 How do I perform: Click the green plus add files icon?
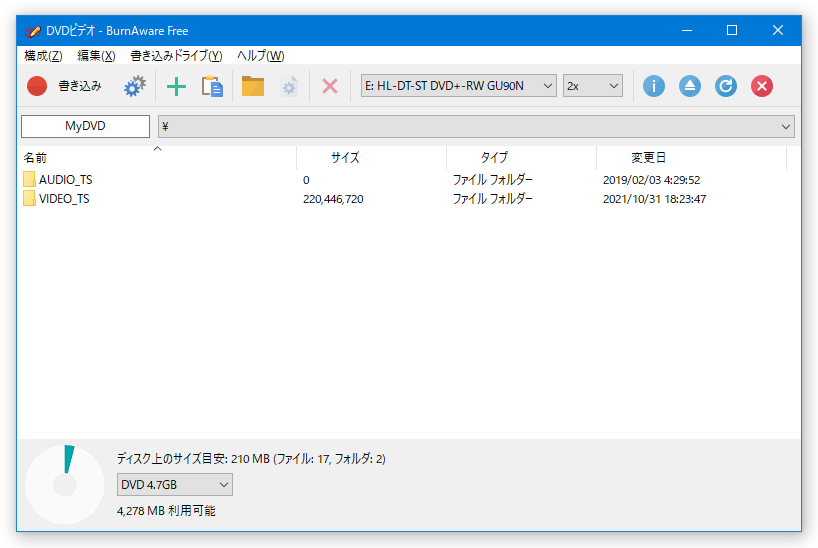click(176, 86)
